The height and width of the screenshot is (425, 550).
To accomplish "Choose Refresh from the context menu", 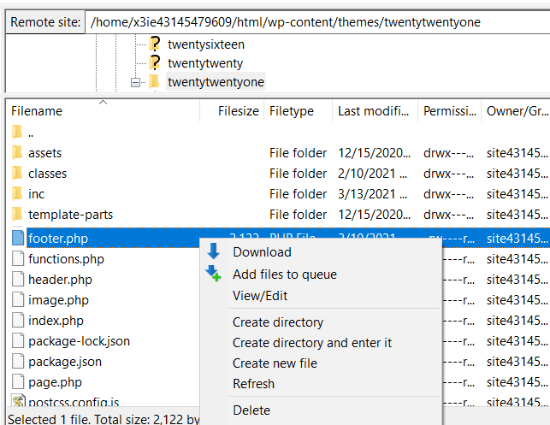I will tap(254, 384).
